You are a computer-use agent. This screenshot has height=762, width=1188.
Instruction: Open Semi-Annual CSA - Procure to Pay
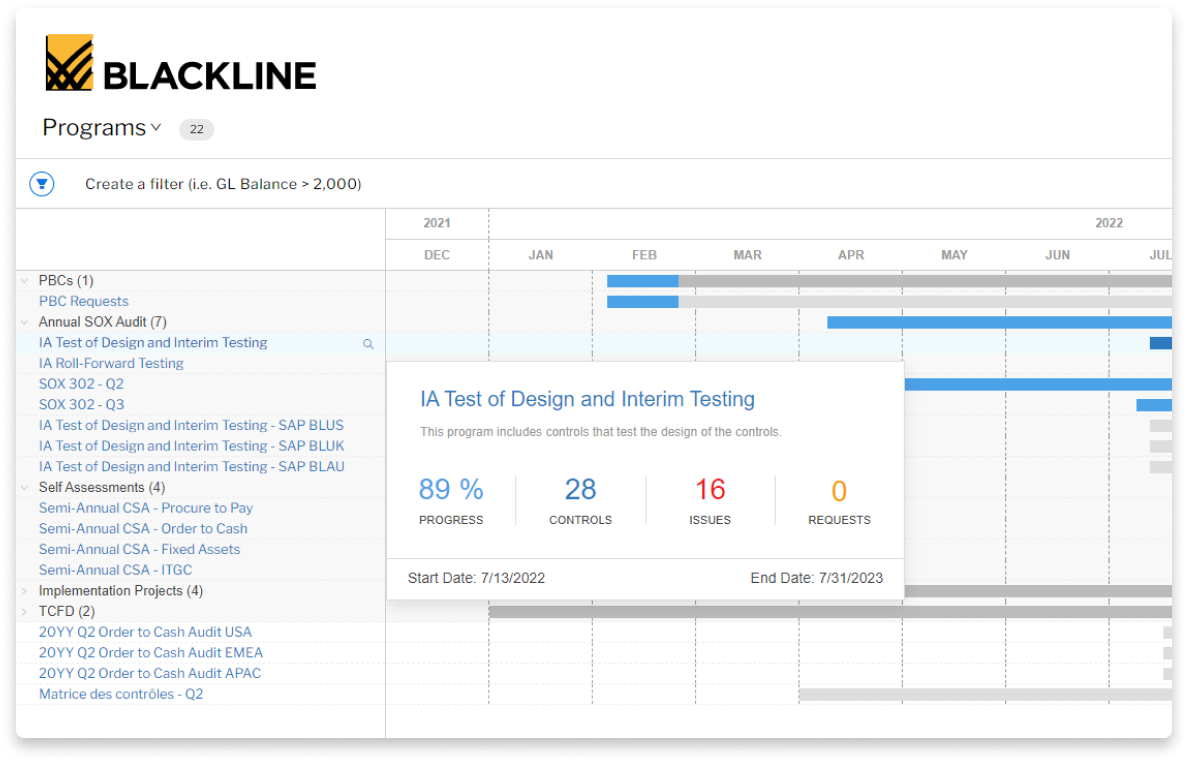(x=145, y=508)
